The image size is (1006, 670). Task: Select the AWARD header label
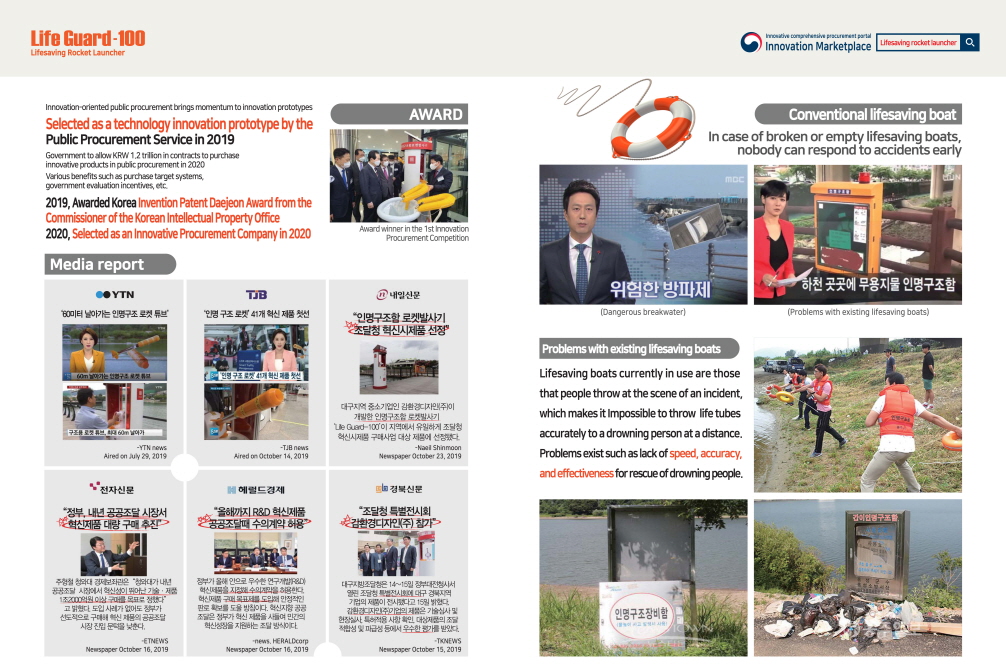tap(399, 114)
